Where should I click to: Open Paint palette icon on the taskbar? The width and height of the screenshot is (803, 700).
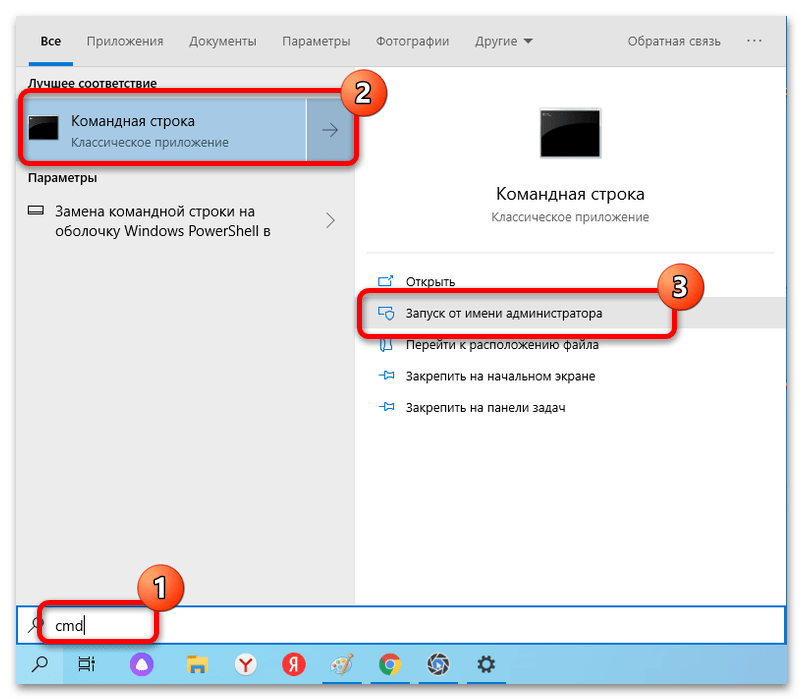pyautogui.click(x=342, y=665)
